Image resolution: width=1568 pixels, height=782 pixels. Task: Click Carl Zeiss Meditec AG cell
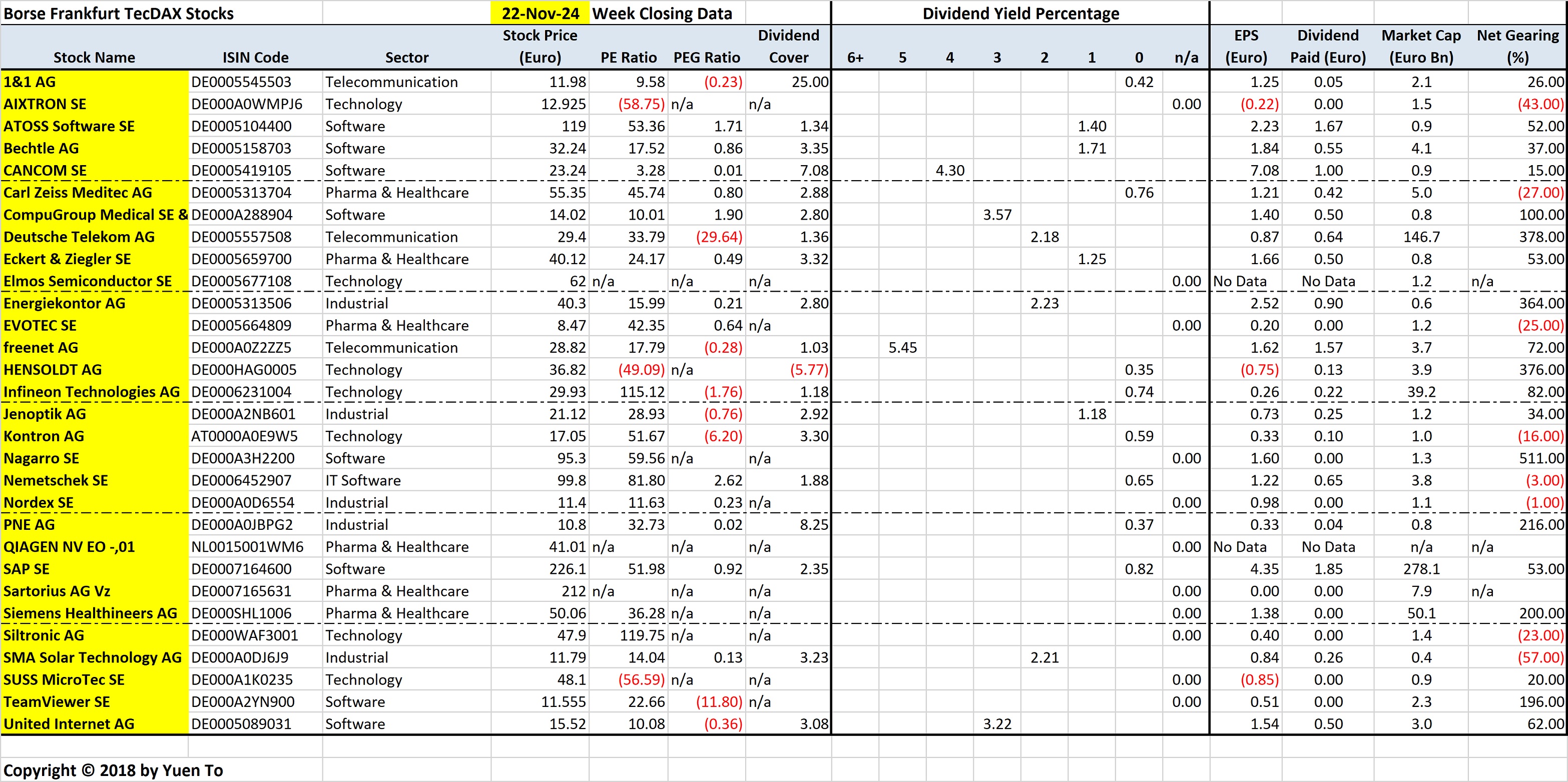point(95,192)
